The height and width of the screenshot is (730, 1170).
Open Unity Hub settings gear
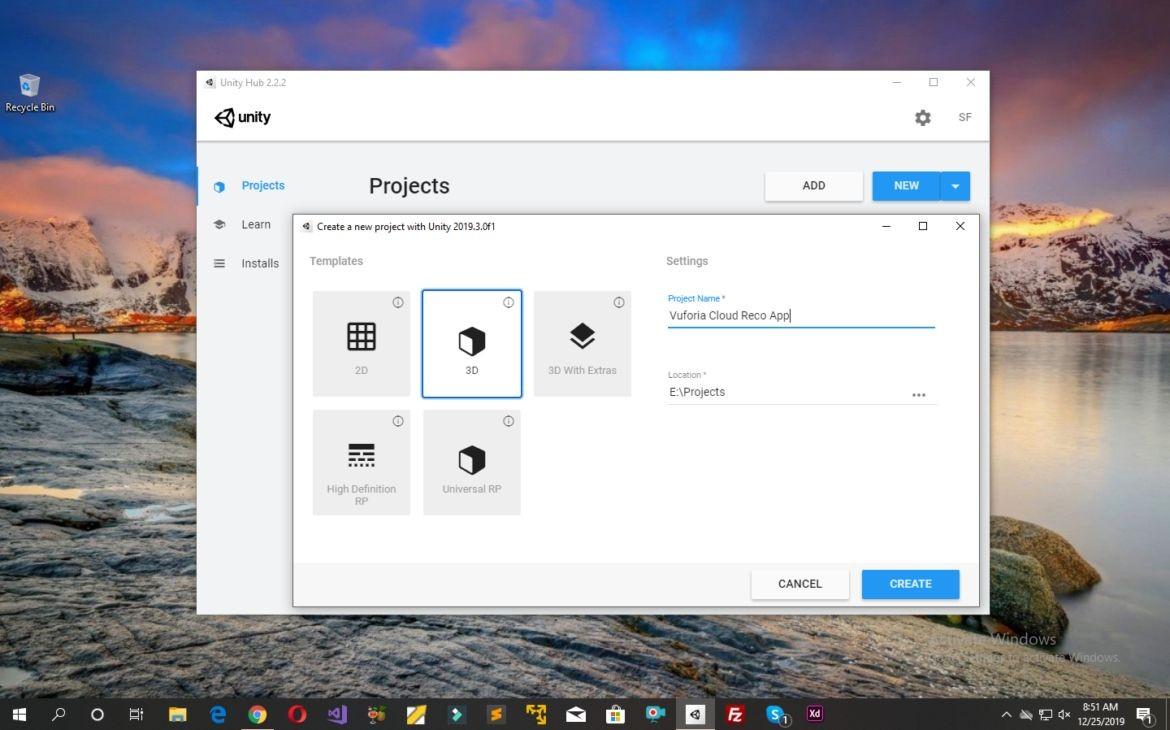click(923, 118)
